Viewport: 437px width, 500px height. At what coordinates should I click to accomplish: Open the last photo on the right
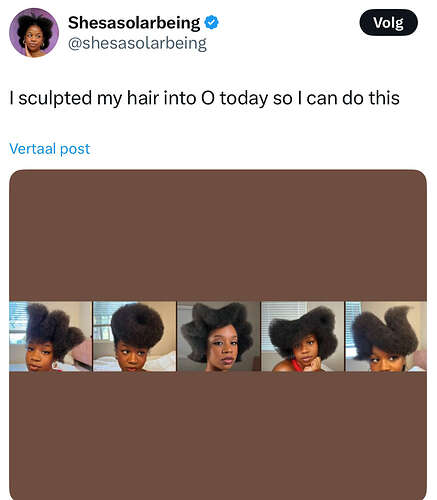coord(386,336)
